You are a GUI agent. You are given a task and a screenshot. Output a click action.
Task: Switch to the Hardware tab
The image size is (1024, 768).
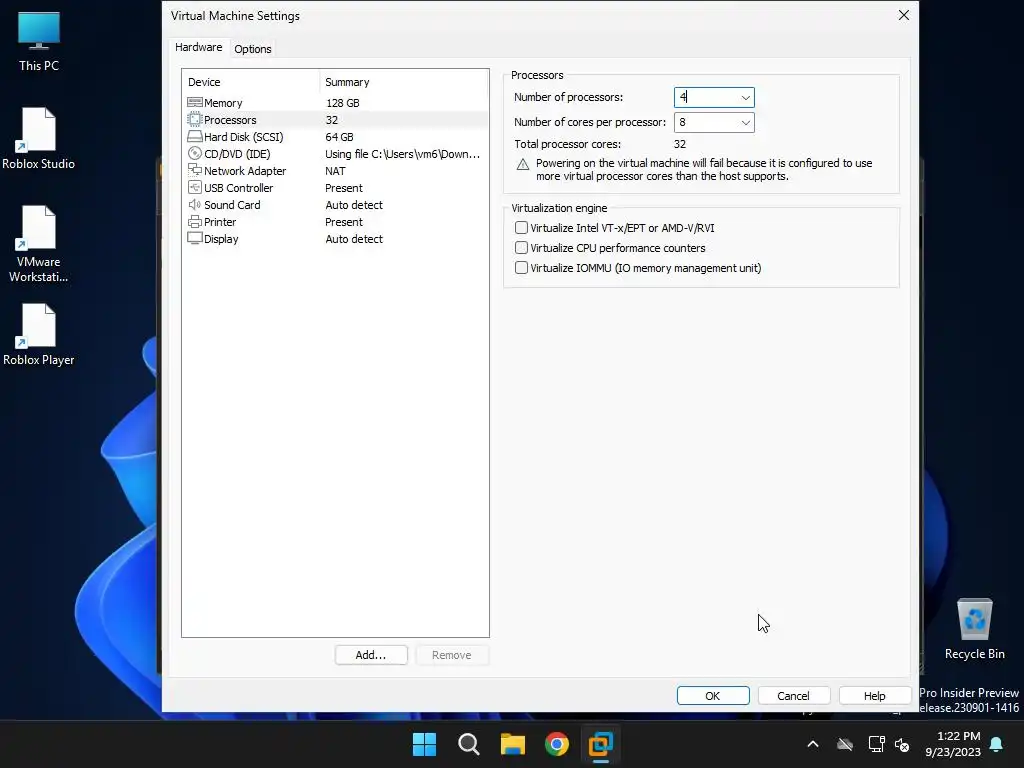point(199,48)
